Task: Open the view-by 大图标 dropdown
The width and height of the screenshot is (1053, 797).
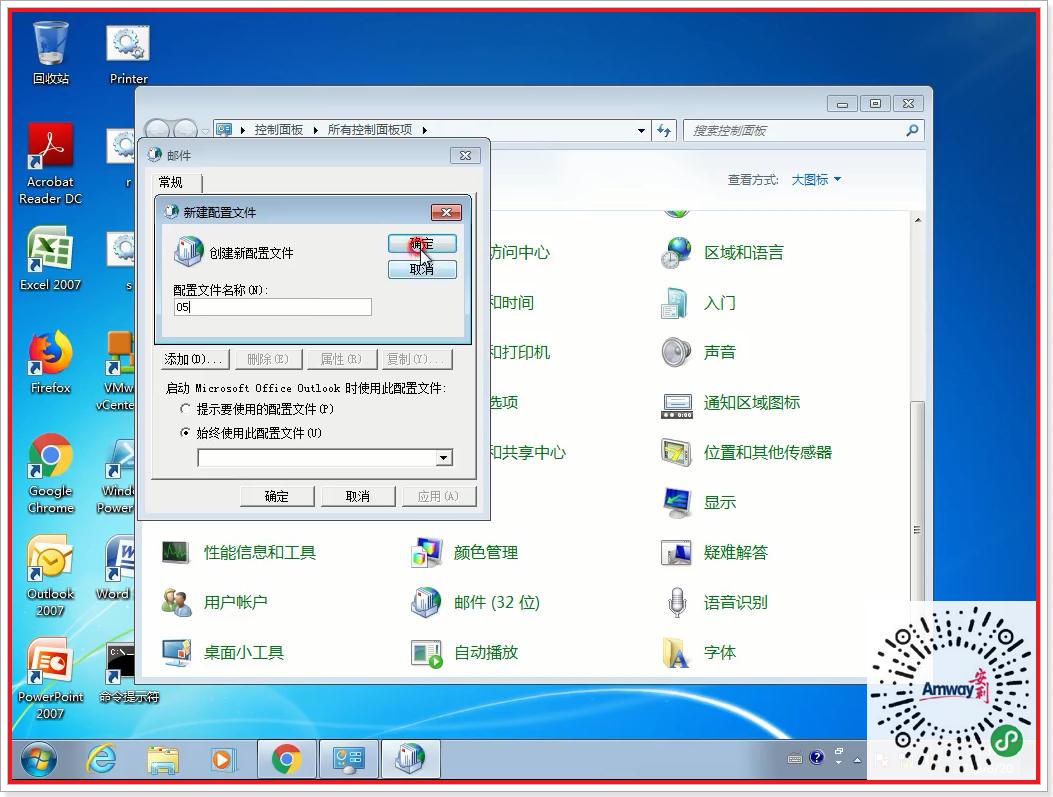Action: (816, 180)
